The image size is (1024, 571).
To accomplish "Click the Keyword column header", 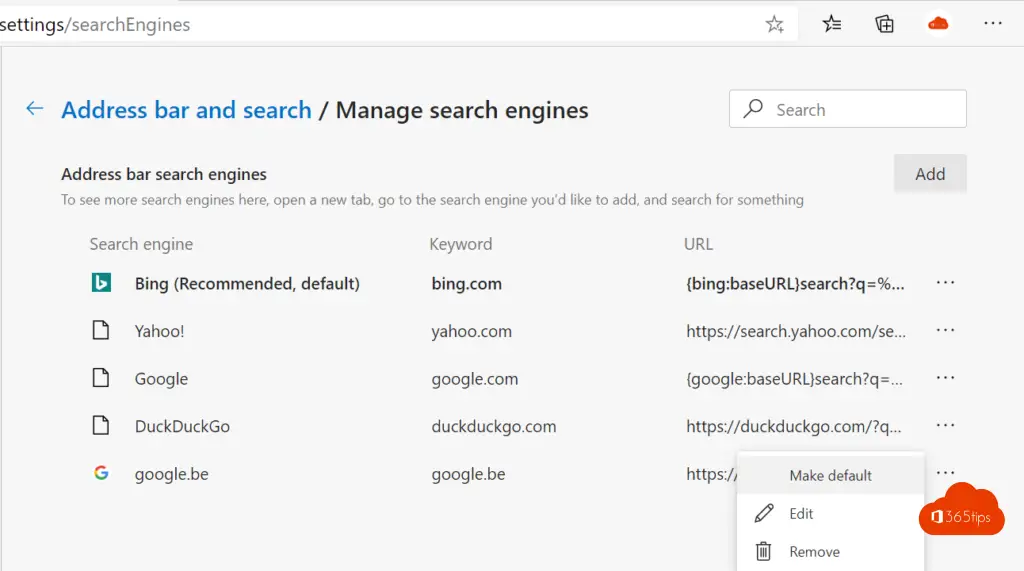I will [460, 244].
